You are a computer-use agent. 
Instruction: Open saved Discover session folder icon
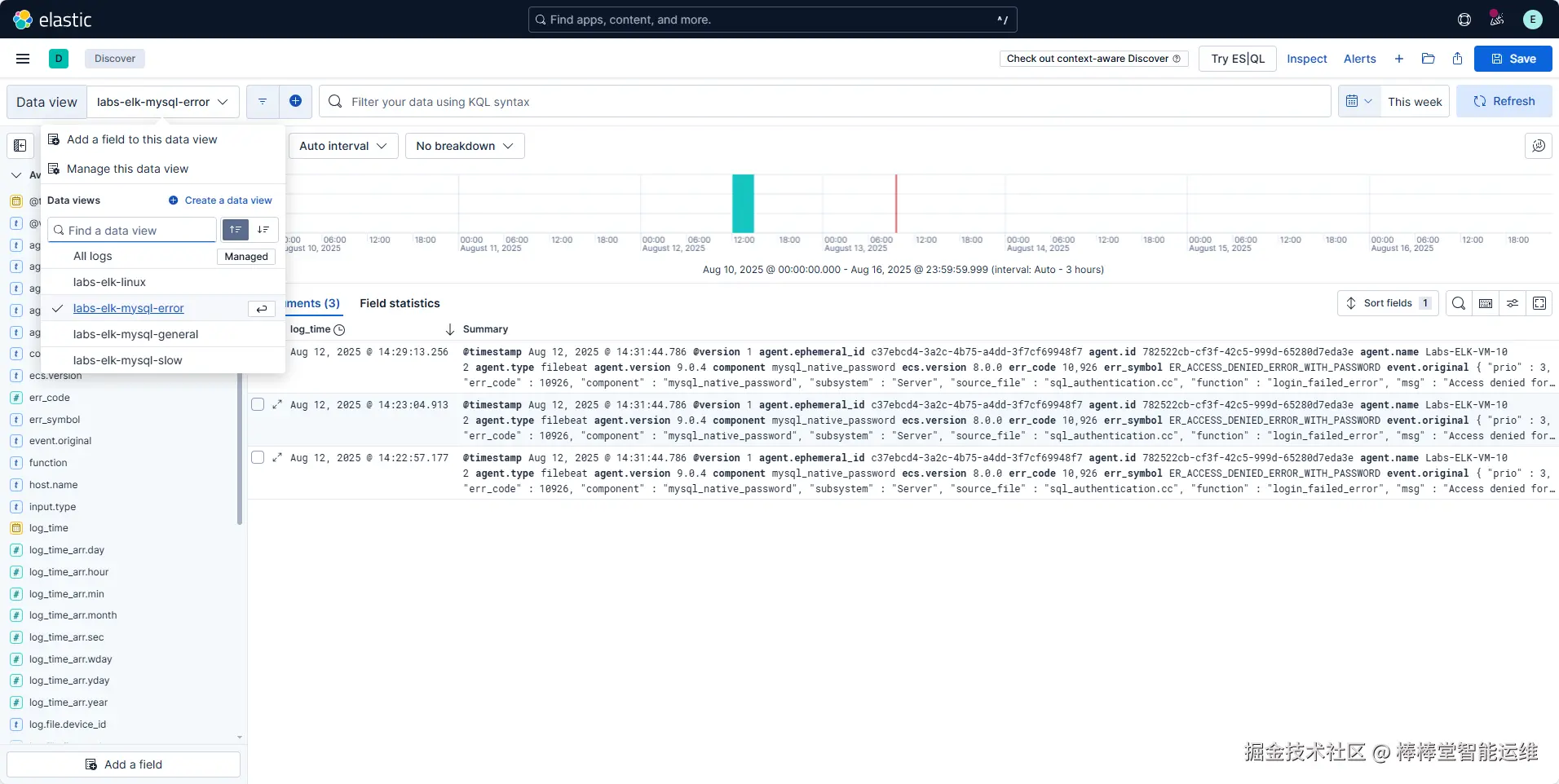coord(1429,59)
